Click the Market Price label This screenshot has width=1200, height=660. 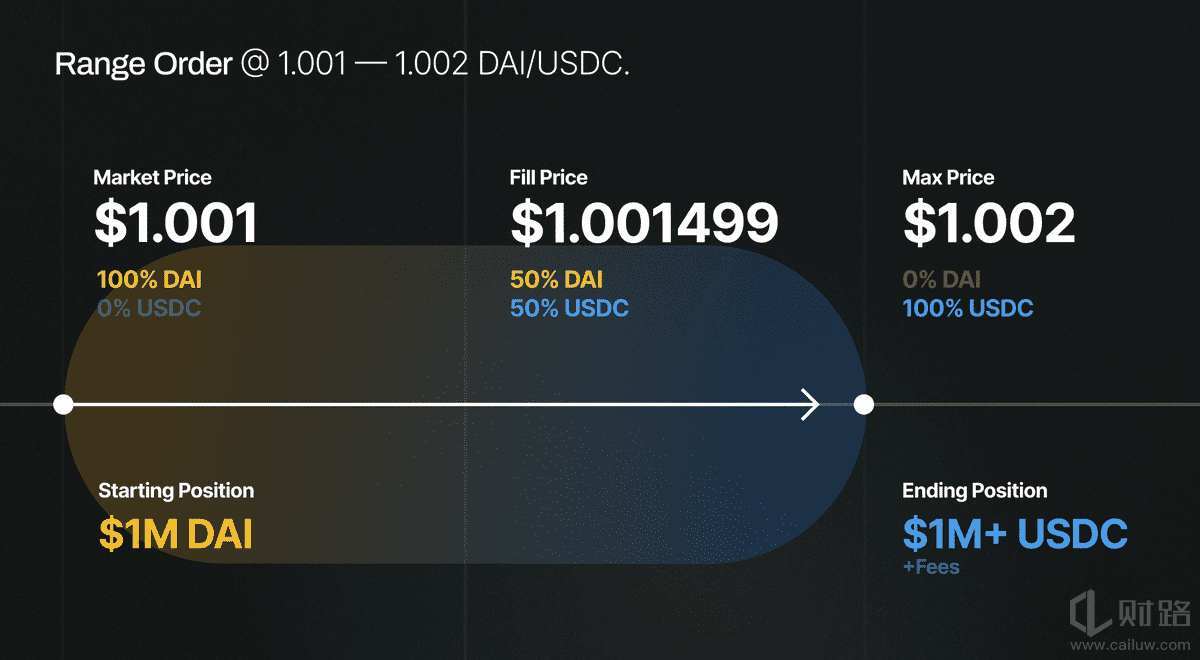coord(152,178)
